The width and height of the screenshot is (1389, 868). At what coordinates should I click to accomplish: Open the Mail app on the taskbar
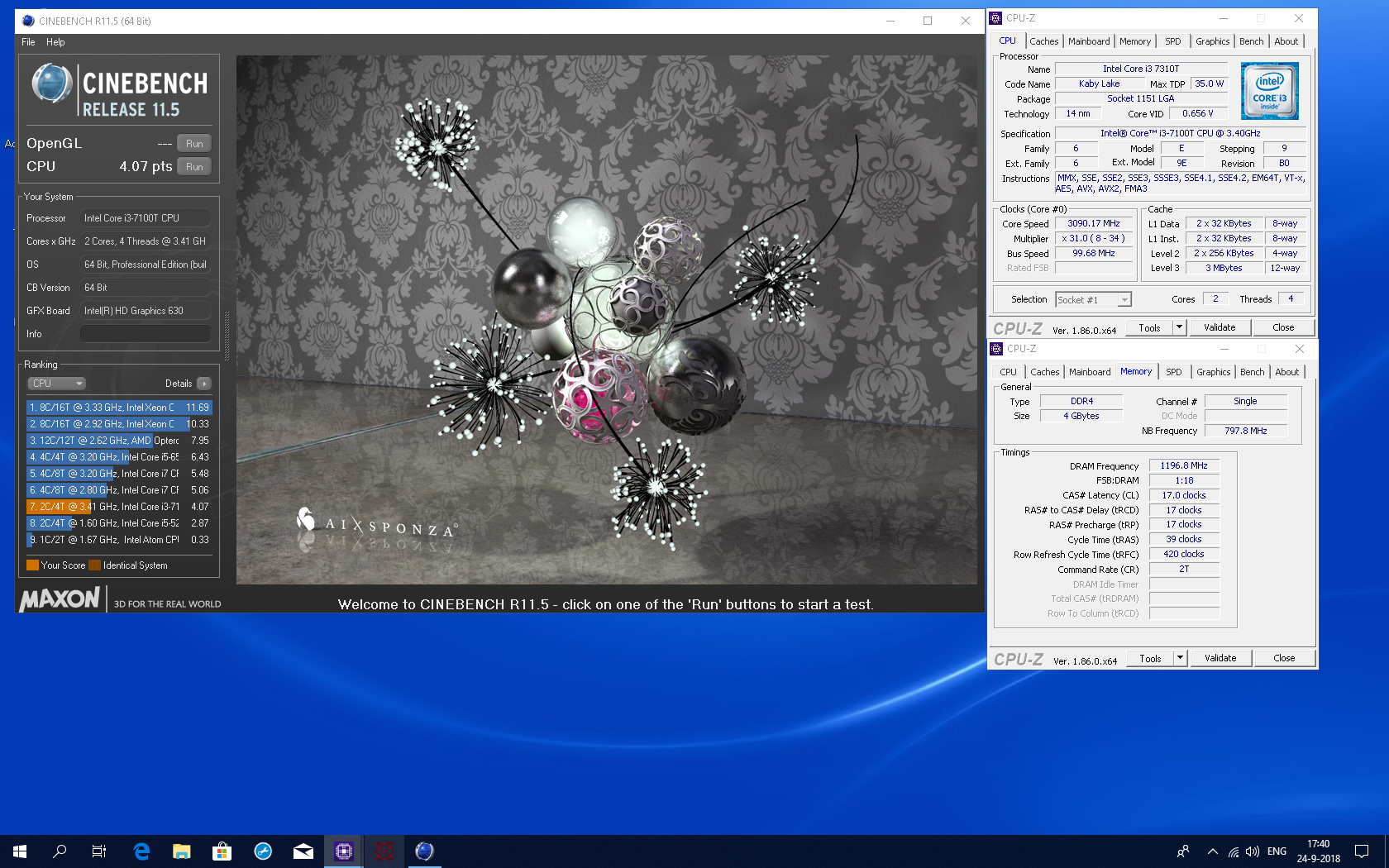[303, 851]
